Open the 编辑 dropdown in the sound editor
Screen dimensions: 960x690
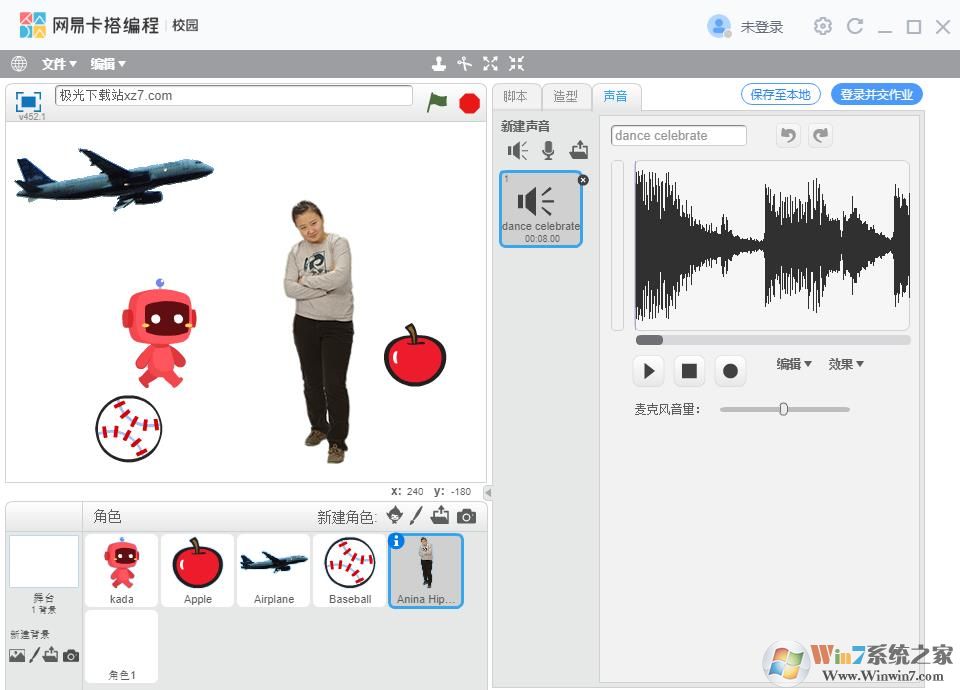click(x=792, y=364)
